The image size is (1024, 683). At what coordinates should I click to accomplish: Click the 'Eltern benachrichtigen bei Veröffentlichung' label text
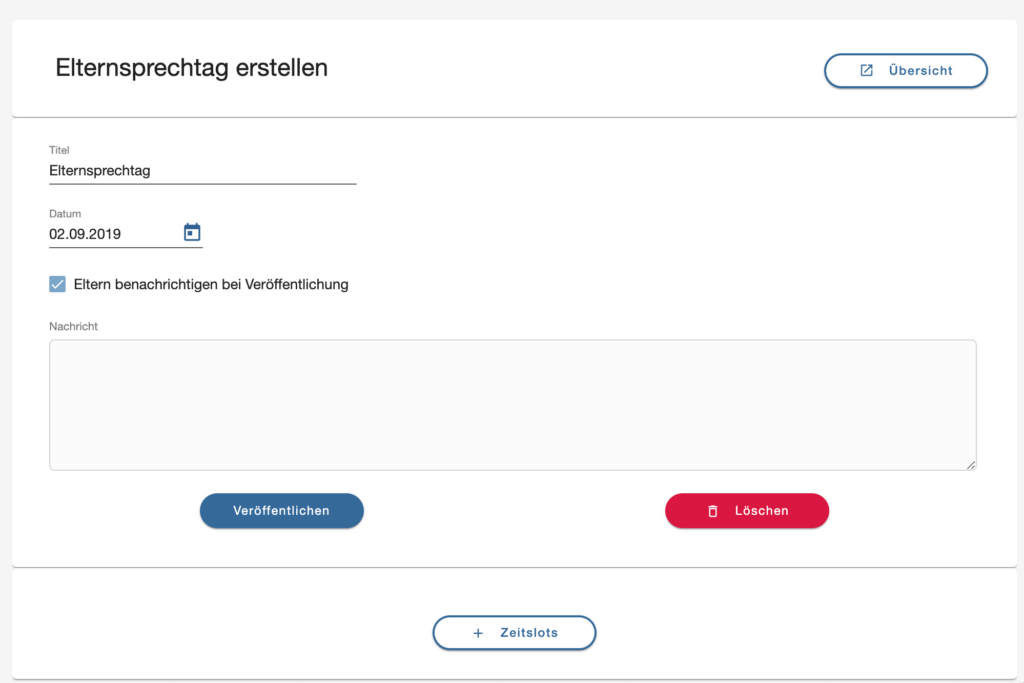211,284
